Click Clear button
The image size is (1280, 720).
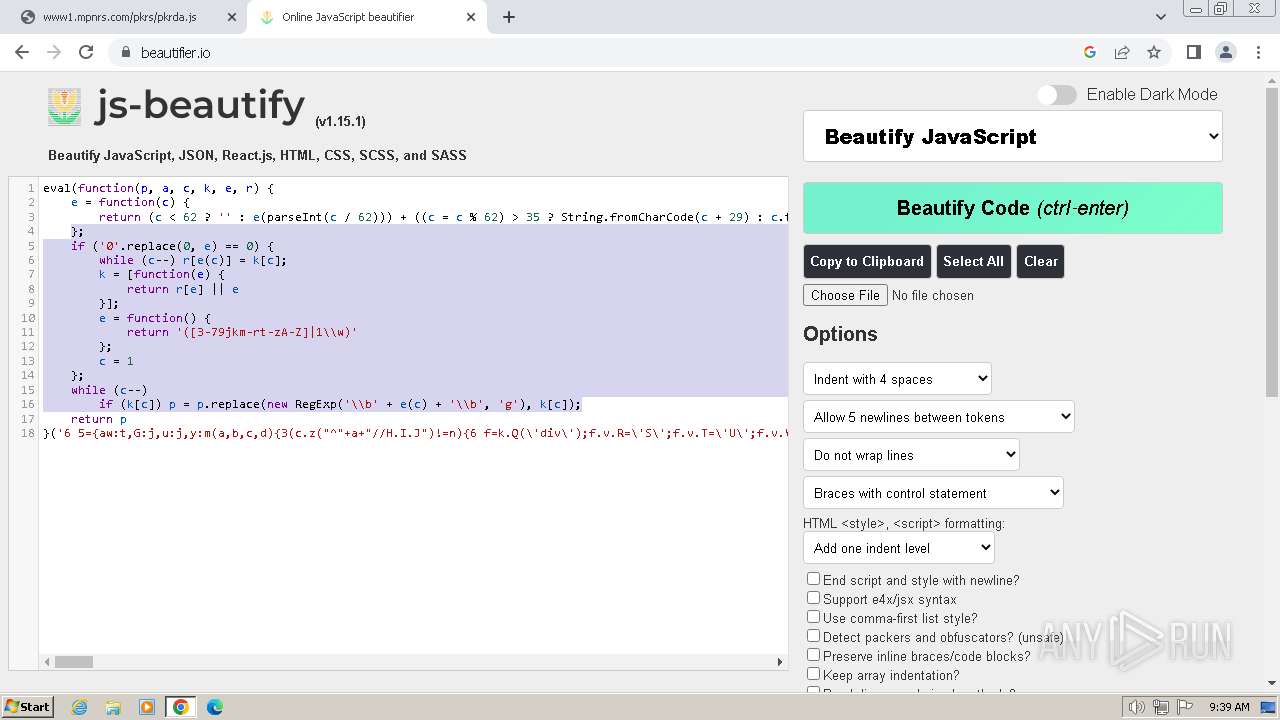coord(1040,261)
